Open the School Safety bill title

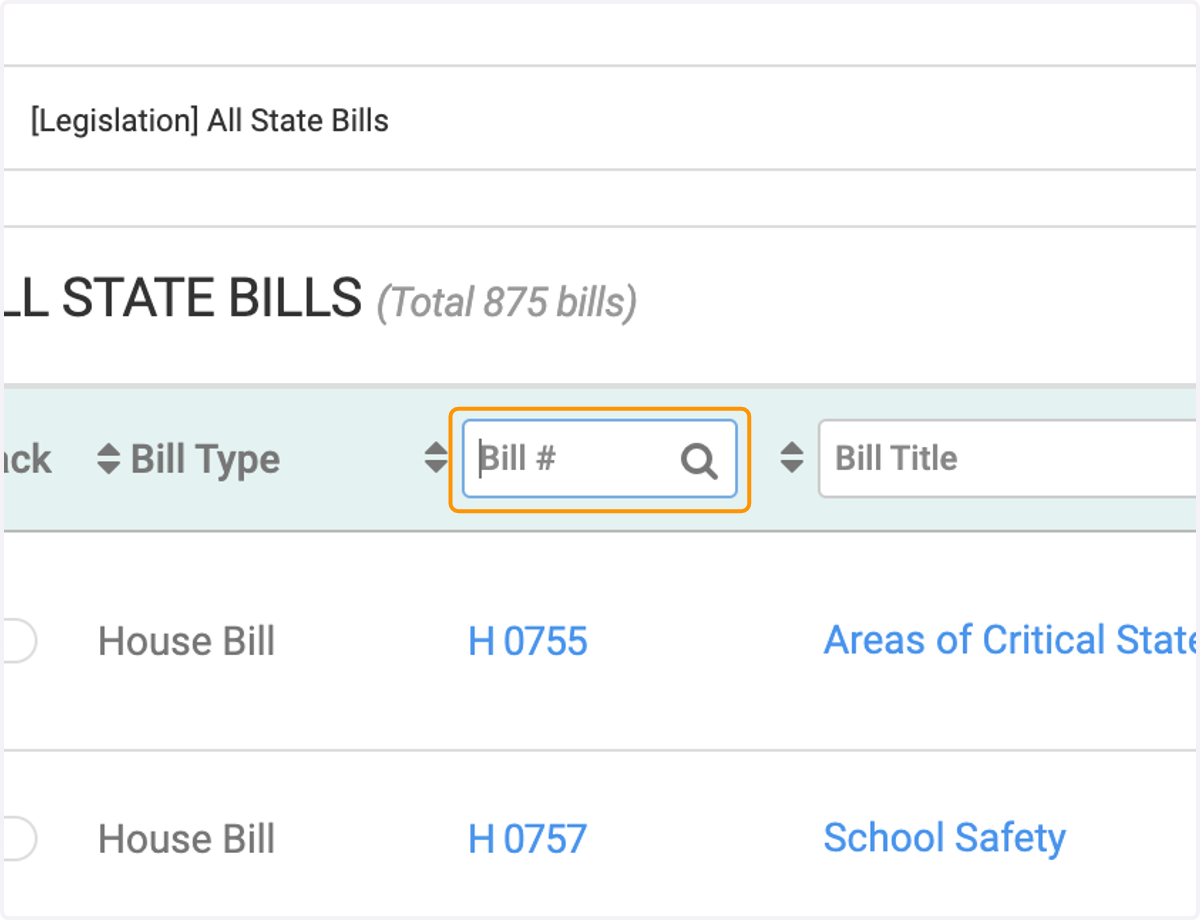click(x=945, y=838)
